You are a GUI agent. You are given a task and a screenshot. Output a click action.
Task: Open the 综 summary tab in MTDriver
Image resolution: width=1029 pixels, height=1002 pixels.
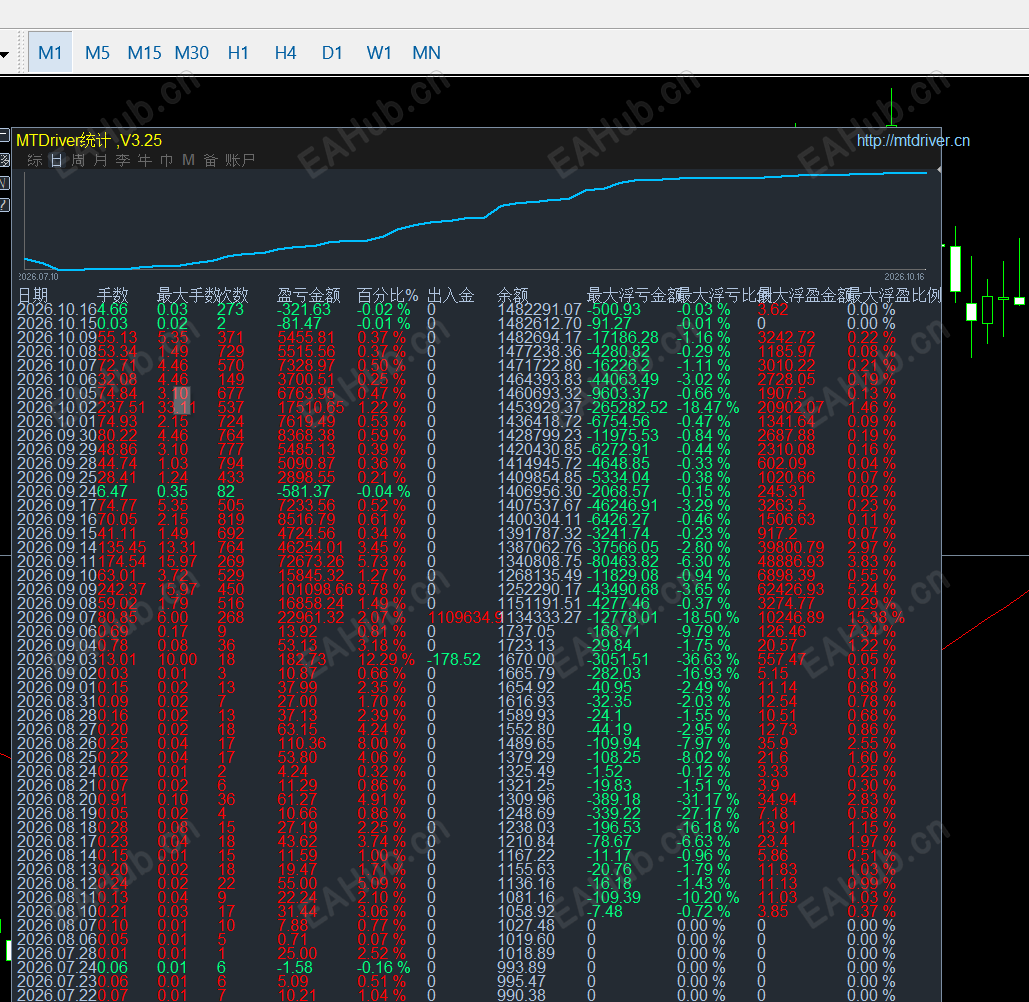pyautogui.click(x=35, y=160)
